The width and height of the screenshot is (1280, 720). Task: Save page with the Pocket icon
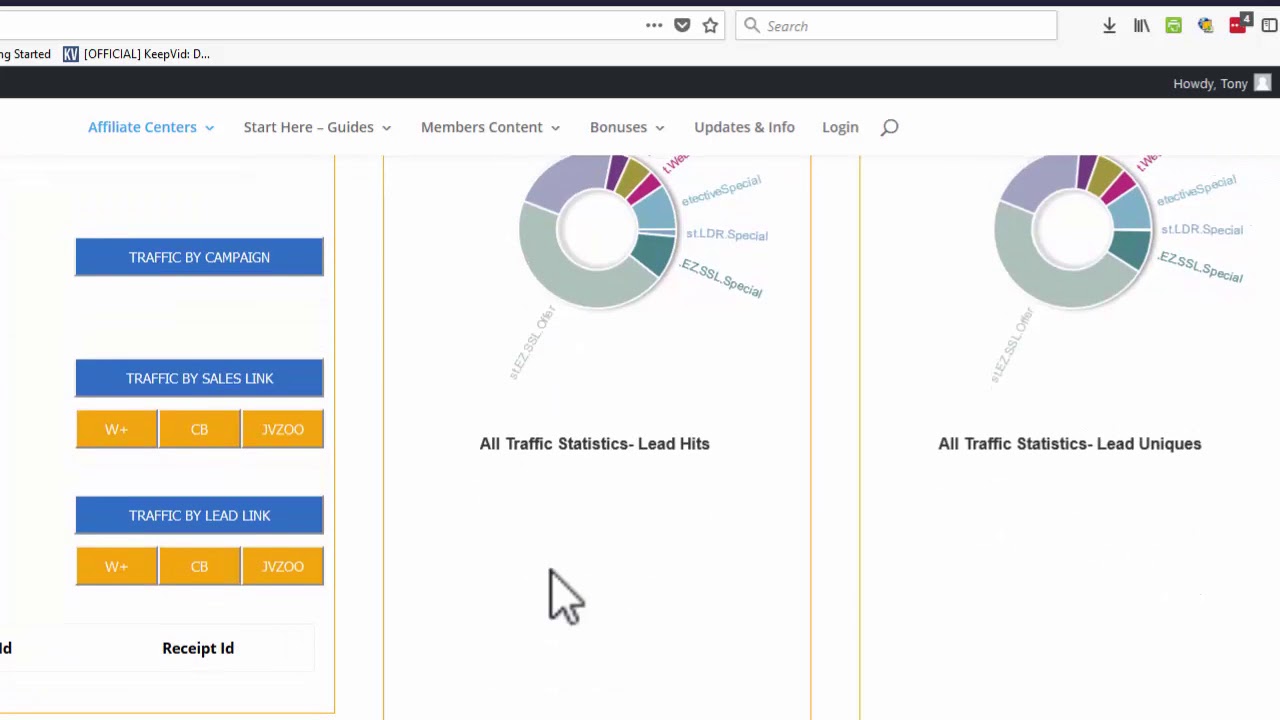682,26
